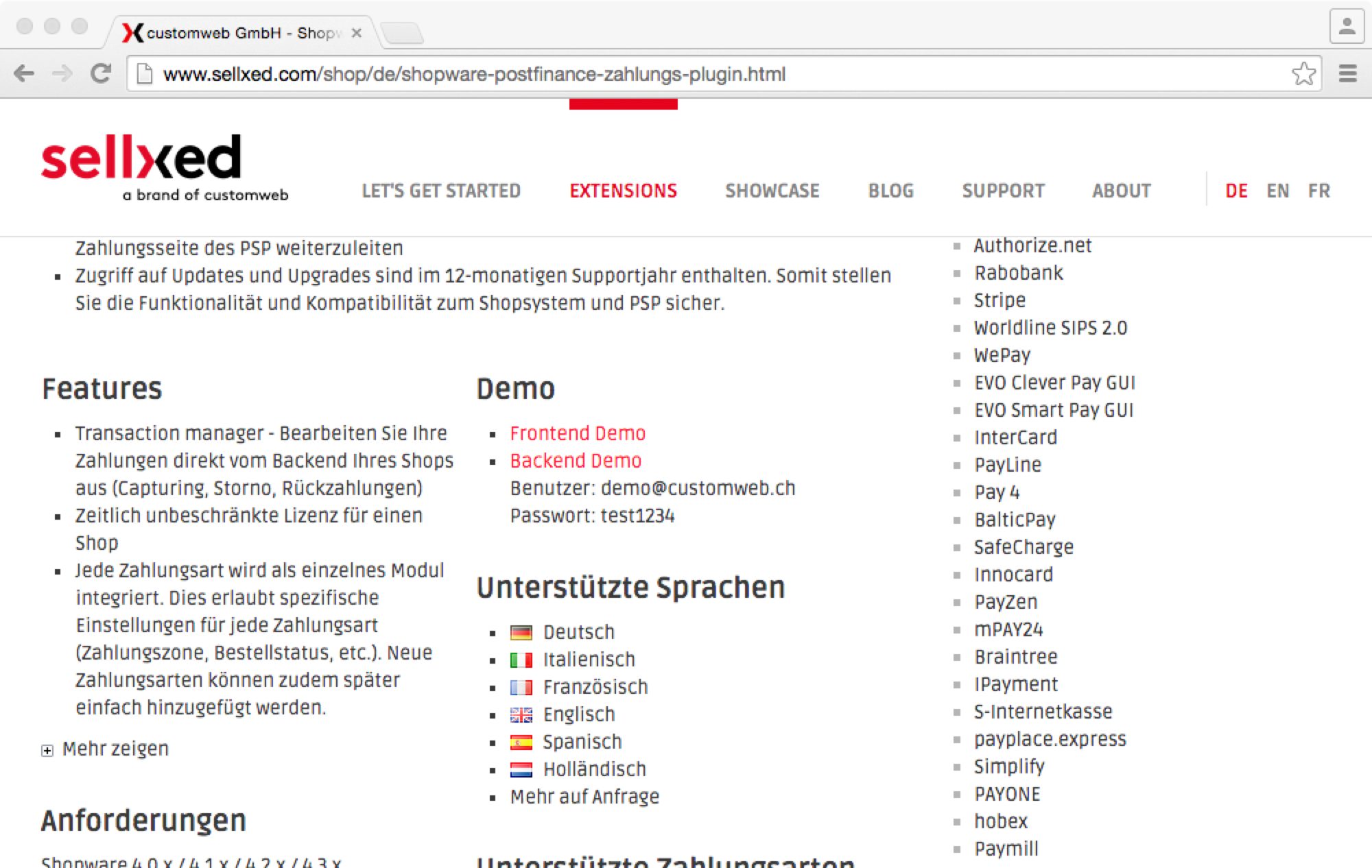This screenshot has width=1372, height=868.
Task: Open the Chrome hamburger menu
Action: coord(1348,73)
